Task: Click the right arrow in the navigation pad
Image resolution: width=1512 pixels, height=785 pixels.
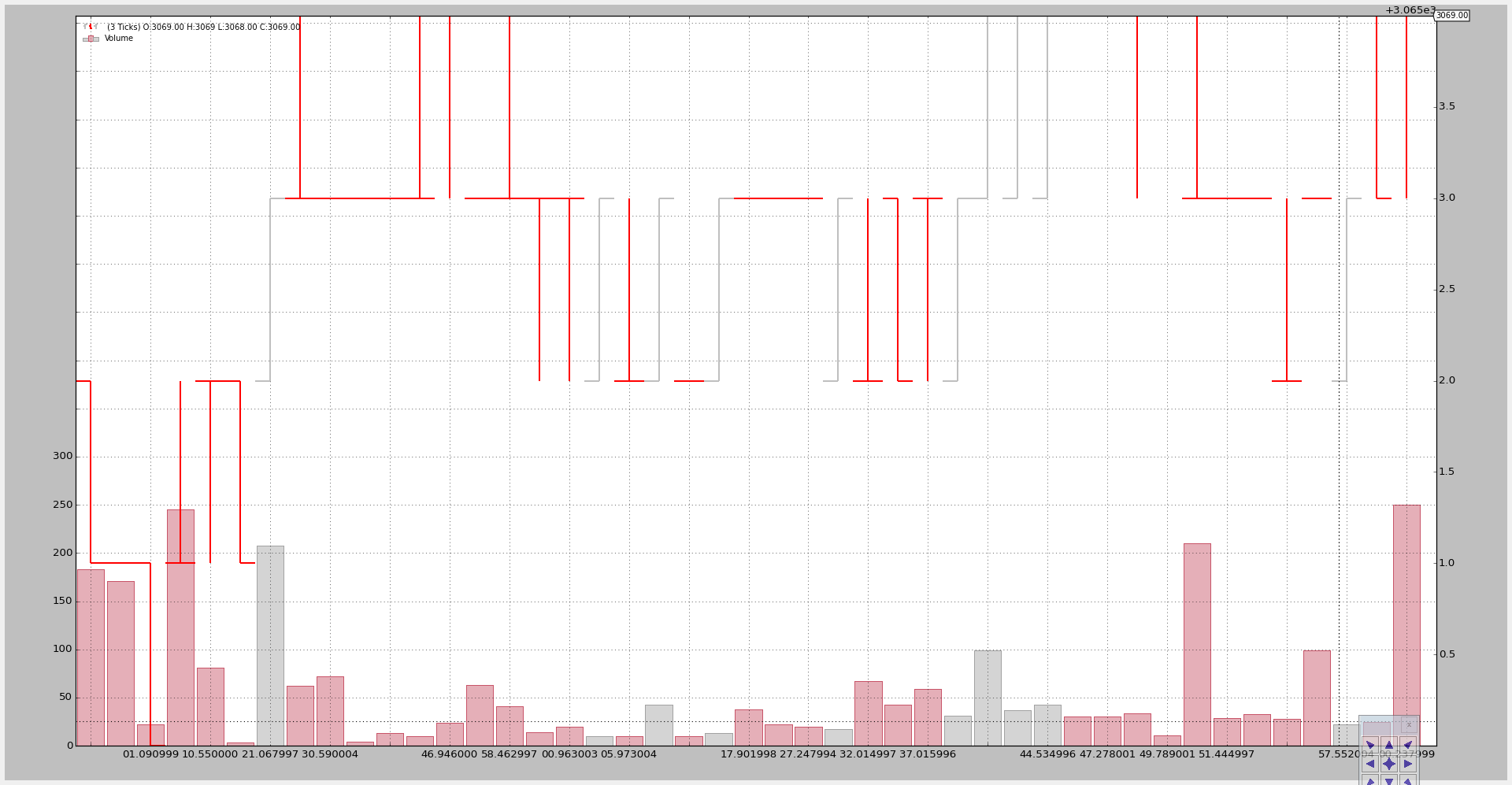Action: 1408,764
